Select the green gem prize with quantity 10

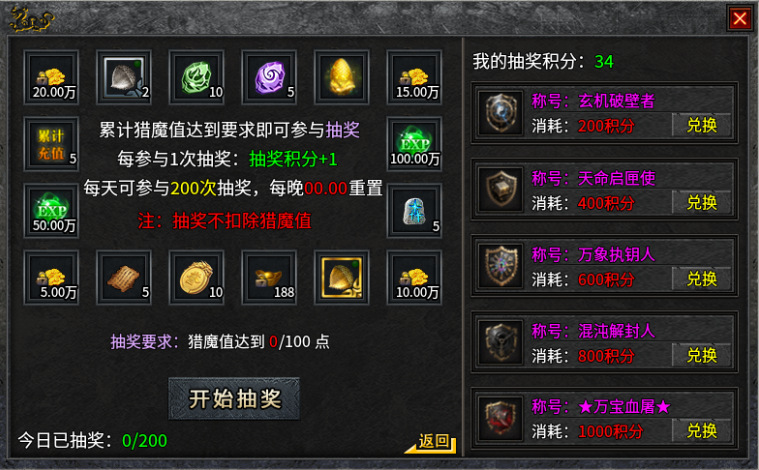197,77
